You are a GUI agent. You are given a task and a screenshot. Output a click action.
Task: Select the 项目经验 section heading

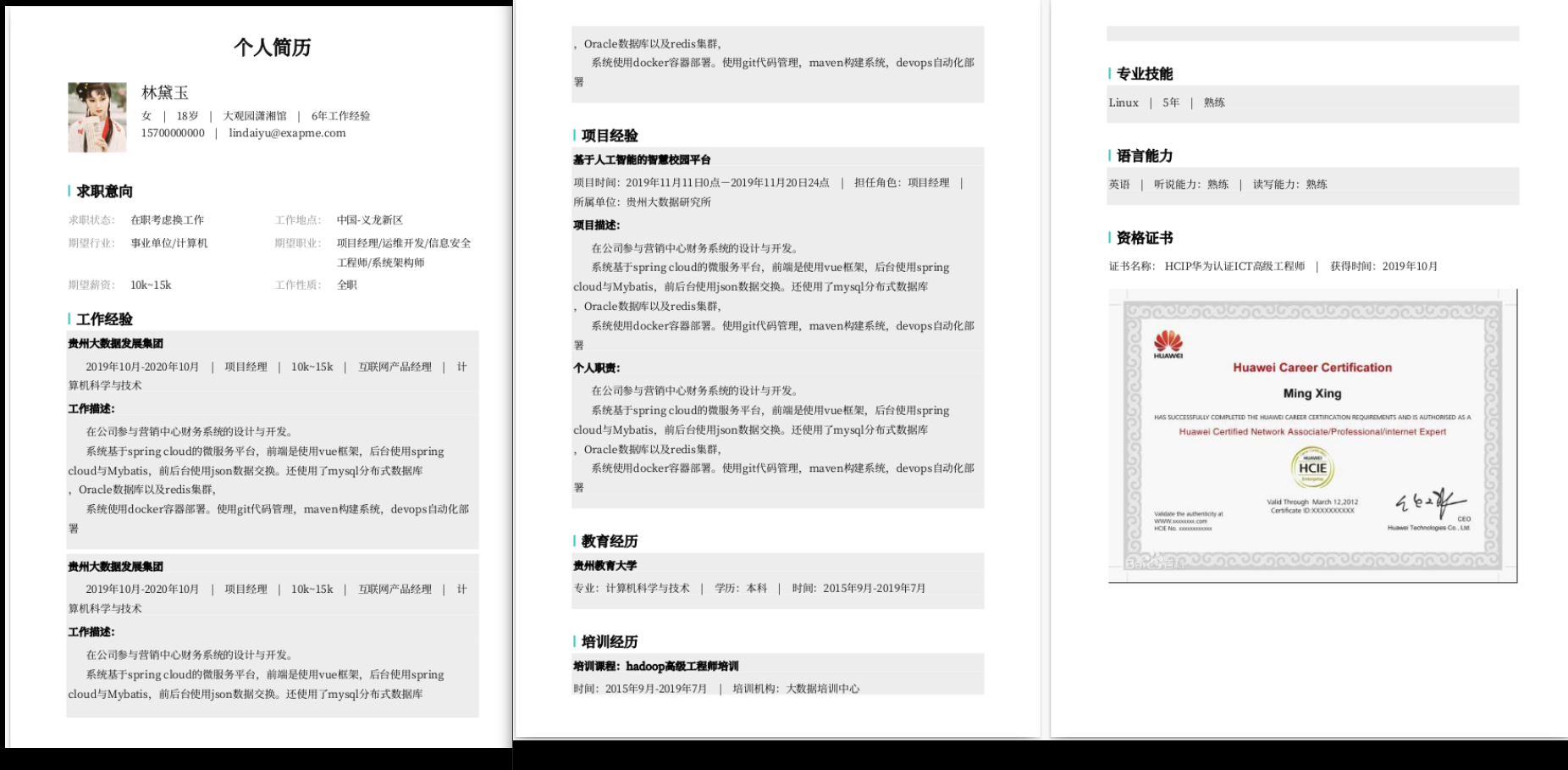(610, 136)
